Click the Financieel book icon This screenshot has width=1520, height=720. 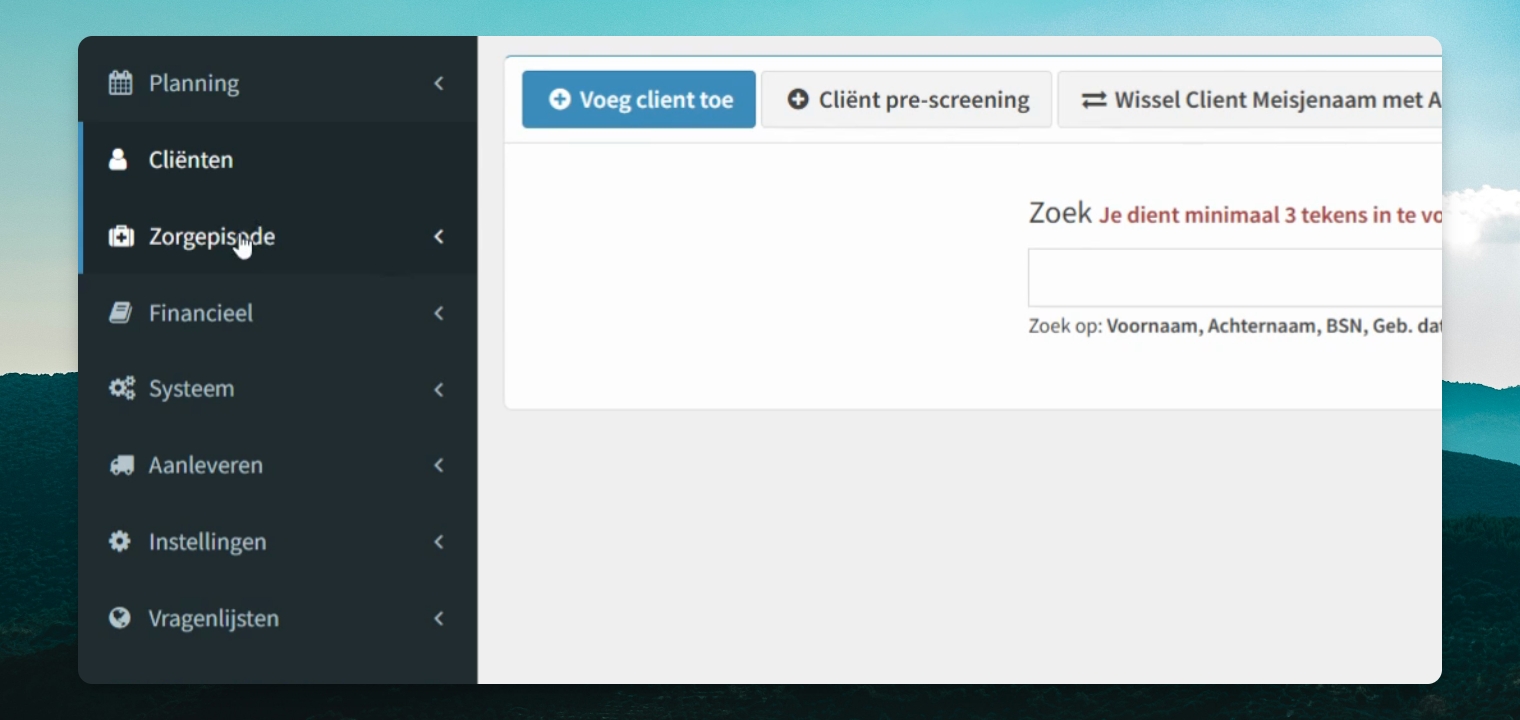(x=120, y=313)
